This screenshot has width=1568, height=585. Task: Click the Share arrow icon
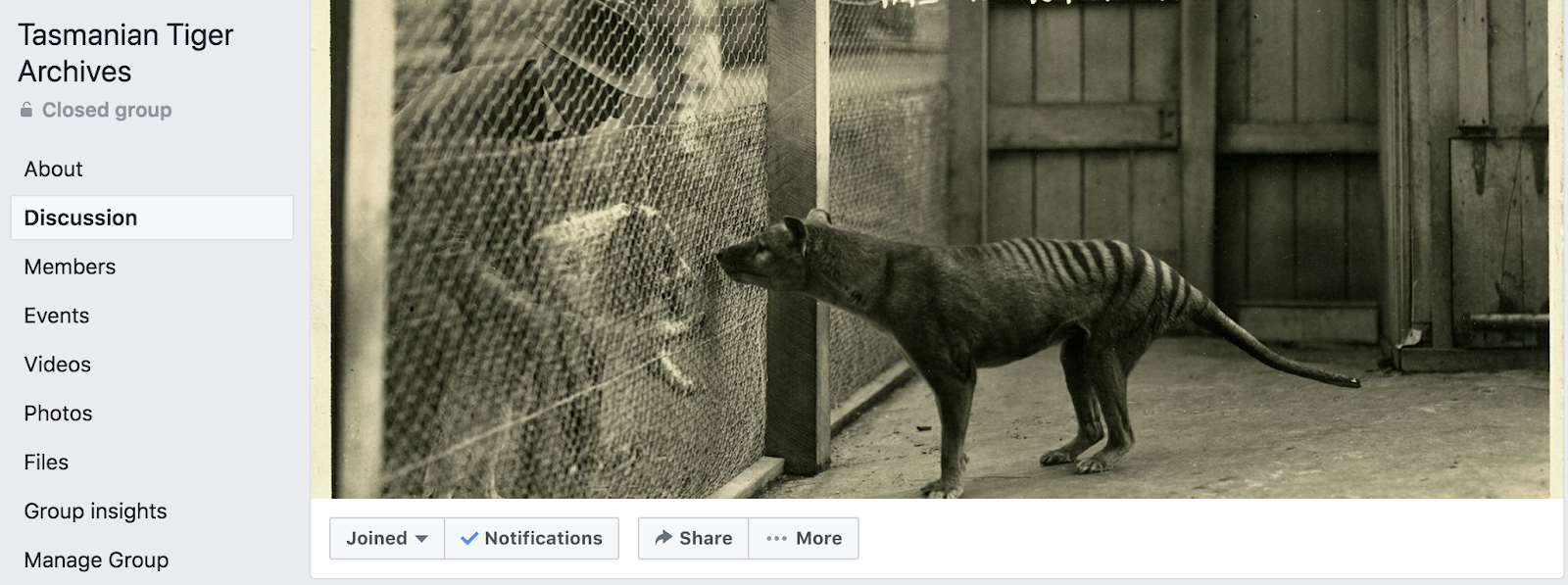pyautogui.click(x=663, y=538)
